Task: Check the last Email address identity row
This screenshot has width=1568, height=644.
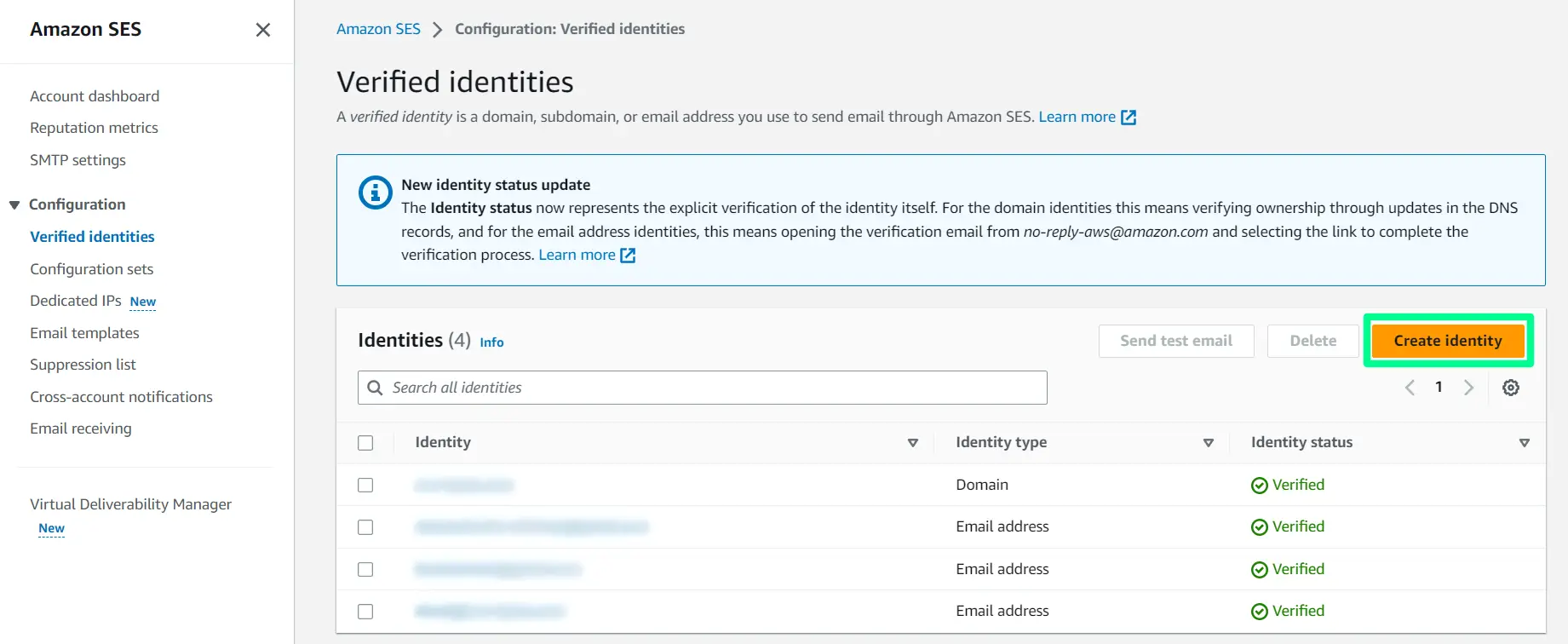Action: click(365, 612)
